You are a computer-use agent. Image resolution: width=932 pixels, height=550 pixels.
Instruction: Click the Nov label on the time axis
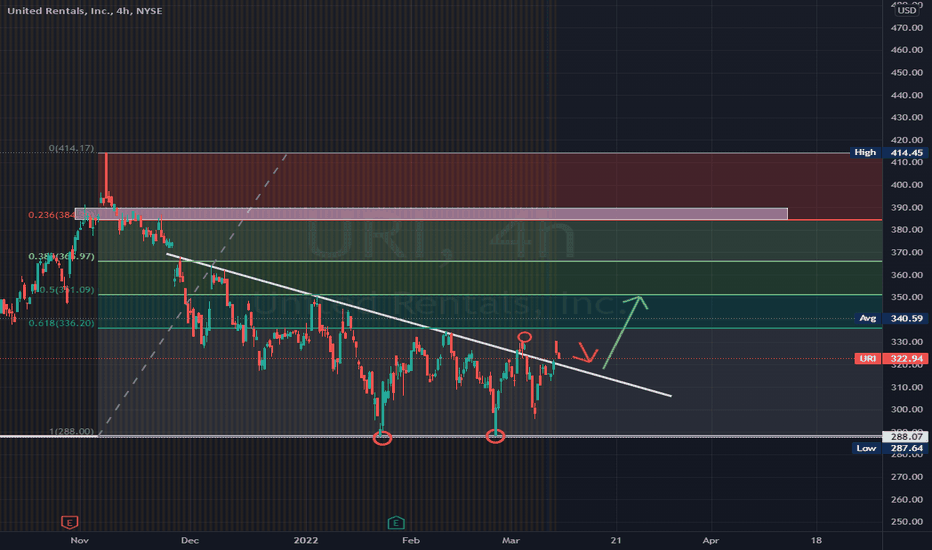pos(80,540)
